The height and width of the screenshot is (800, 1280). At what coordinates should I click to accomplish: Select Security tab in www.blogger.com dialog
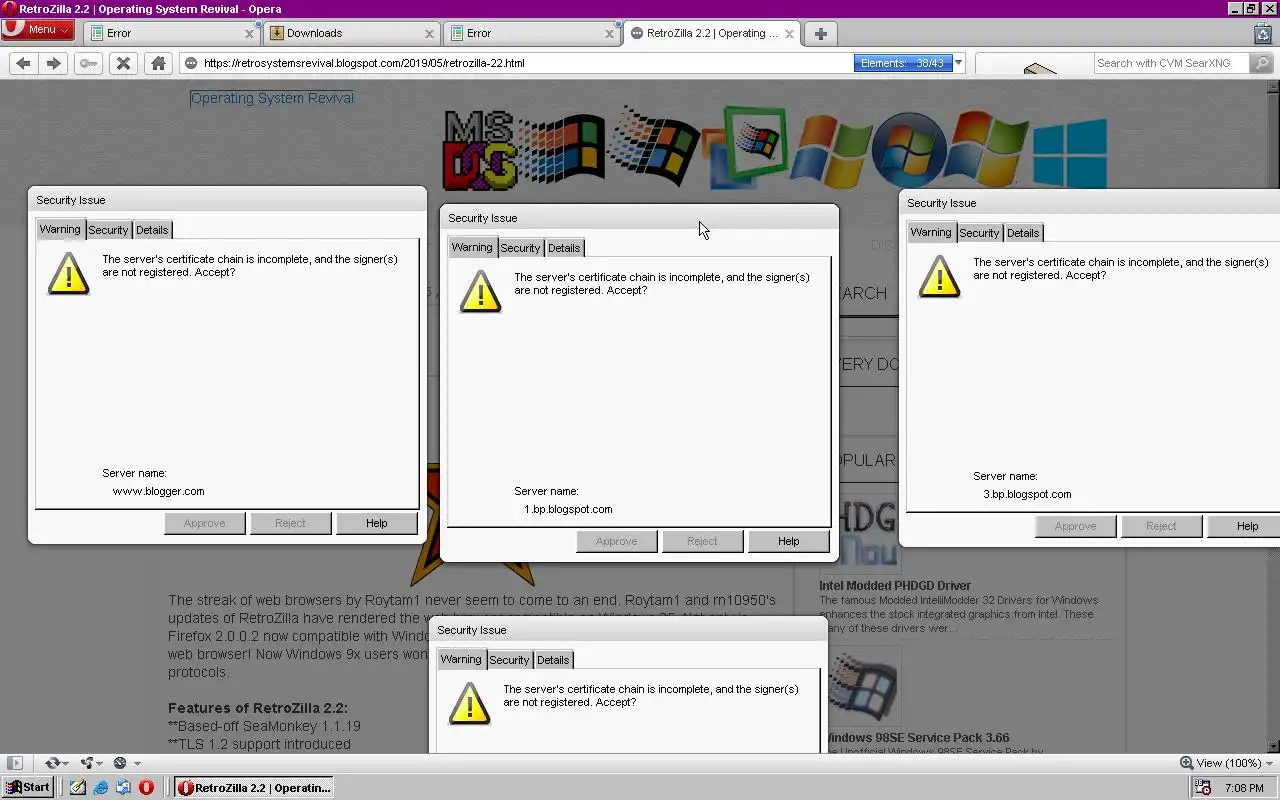pos(108,230)
